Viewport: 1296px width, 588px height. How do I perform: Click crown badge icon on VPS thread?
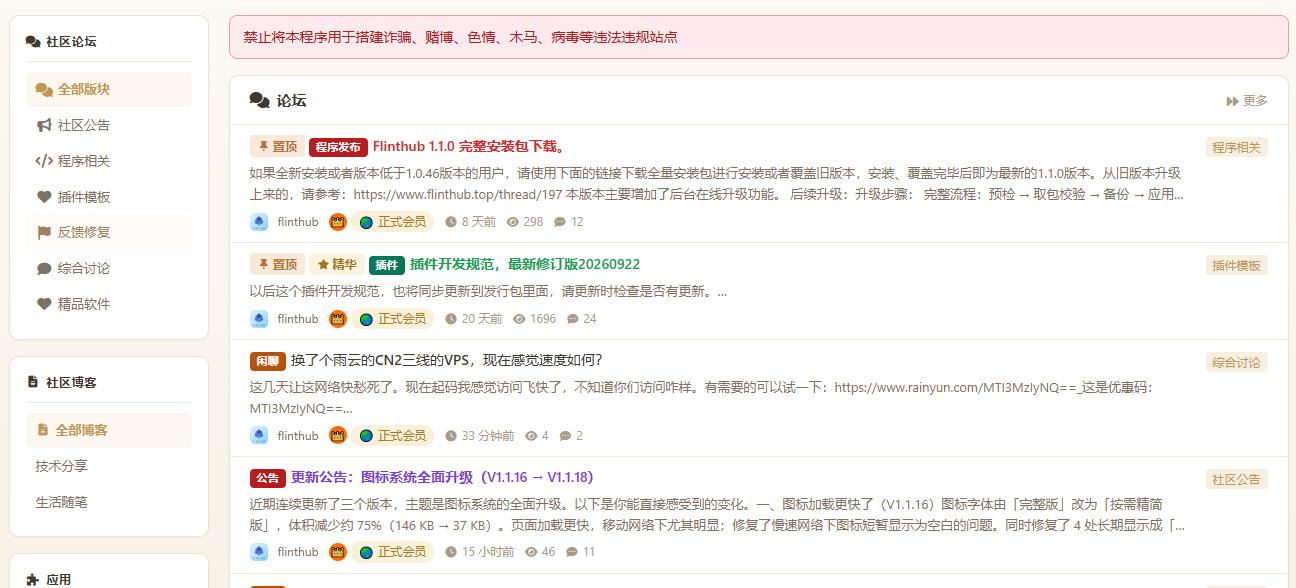pos(338,436)
